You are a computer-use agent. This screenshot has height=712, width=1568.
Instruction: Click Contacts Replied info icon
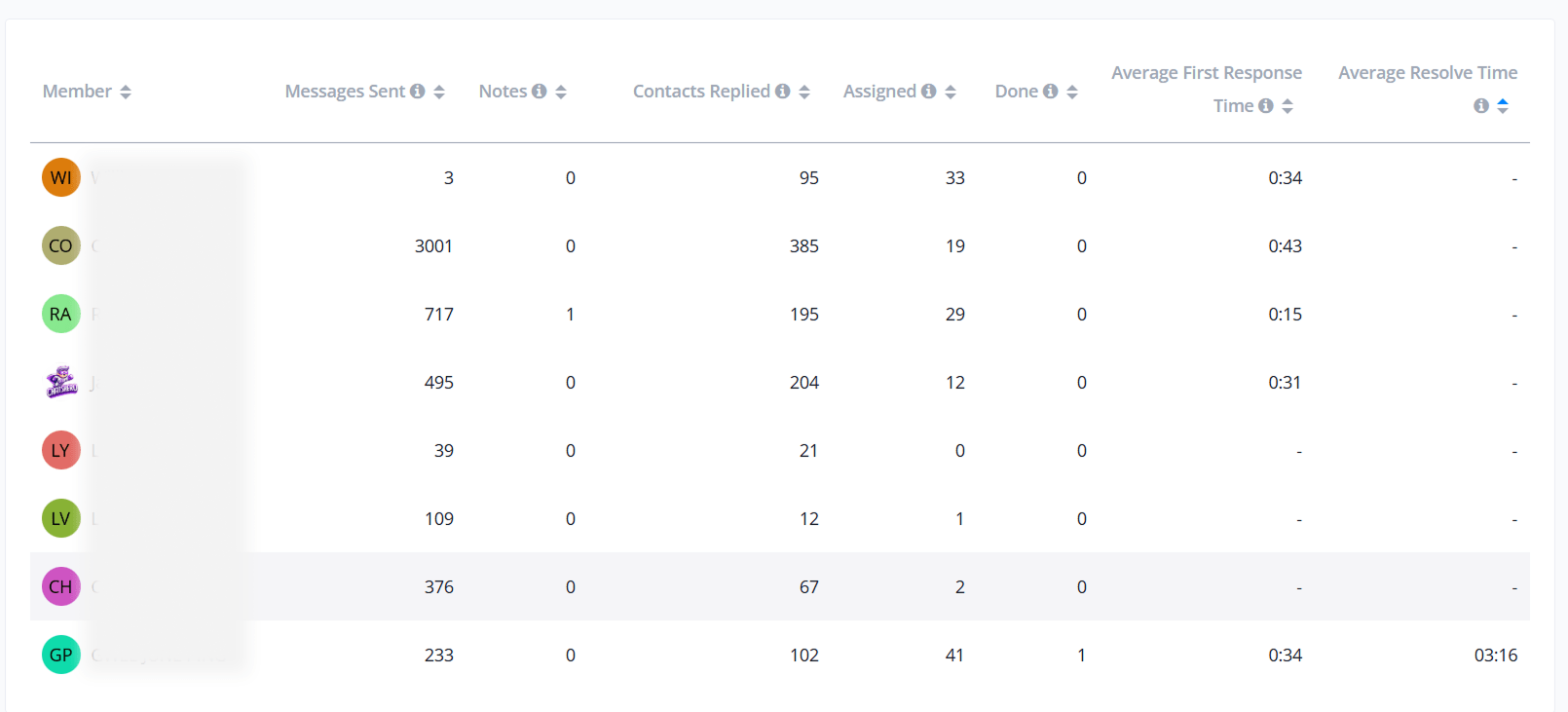point(783,92)
